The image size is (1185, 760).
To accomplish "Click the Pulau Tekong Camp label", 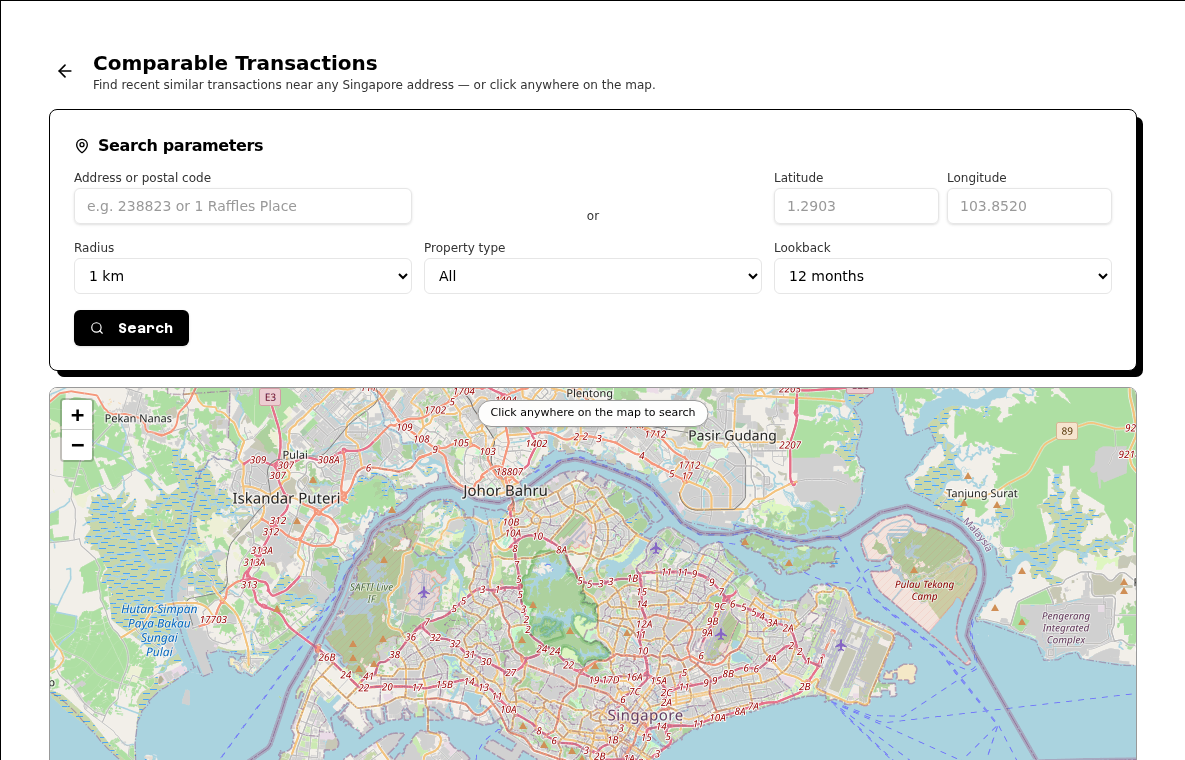I will pyautogui.click(x=924, y=590).
